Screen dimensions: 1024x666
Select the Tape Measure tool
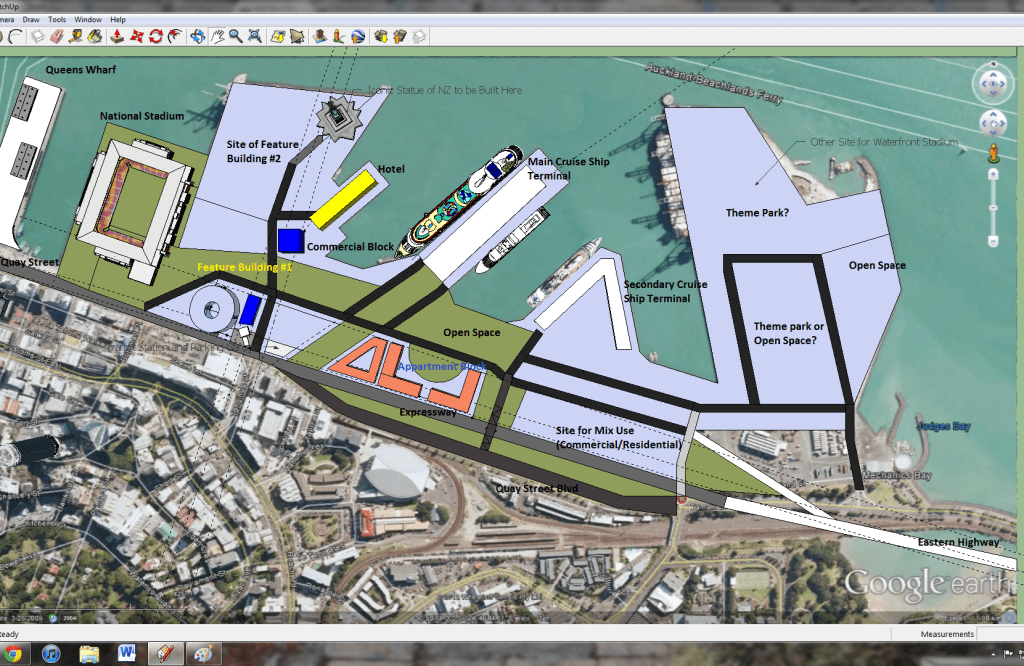point(77,37)
